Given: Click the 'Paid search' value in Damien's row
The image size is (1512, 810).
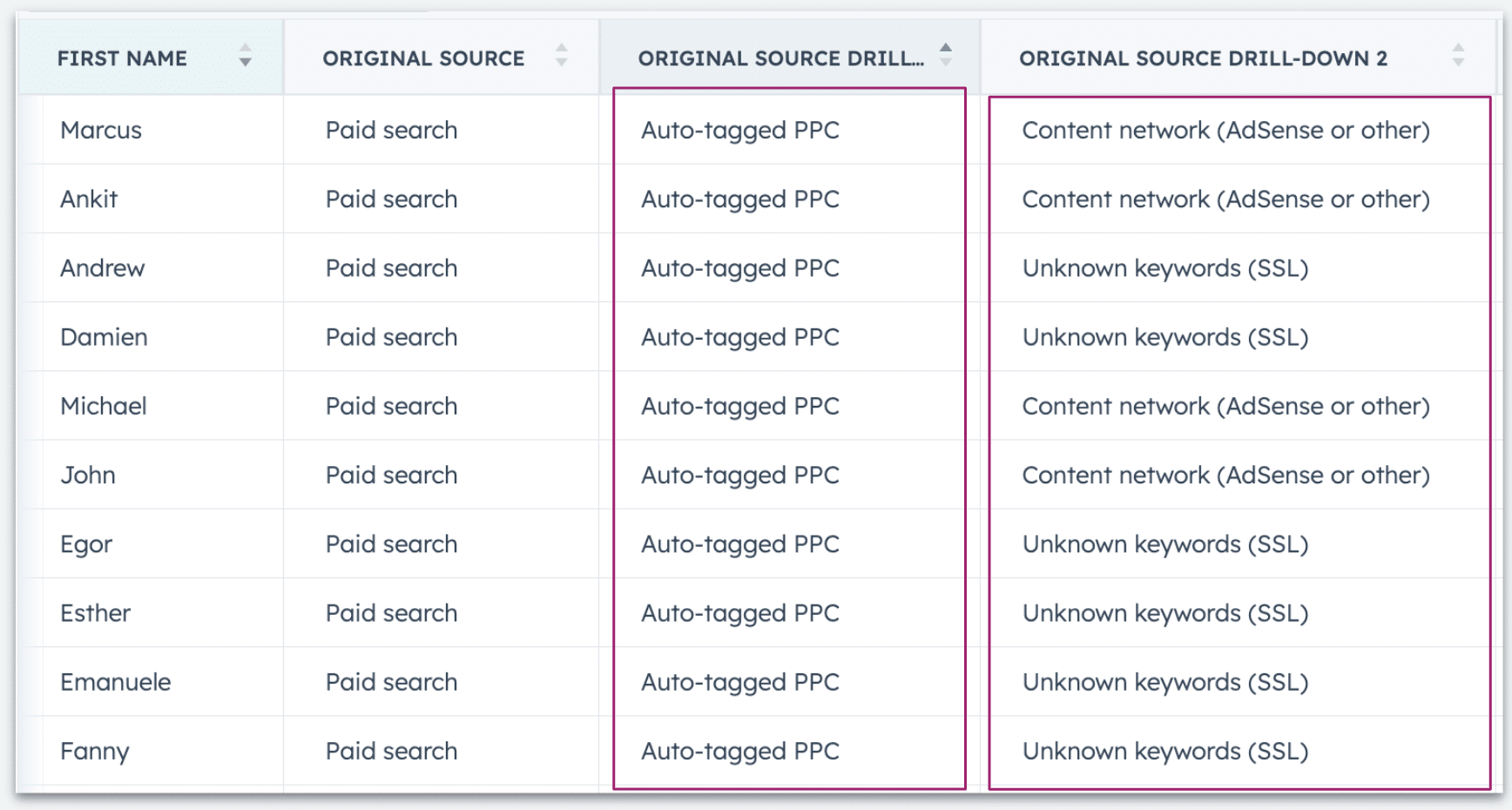Looking at the screenshot, I should coord(390,337).
